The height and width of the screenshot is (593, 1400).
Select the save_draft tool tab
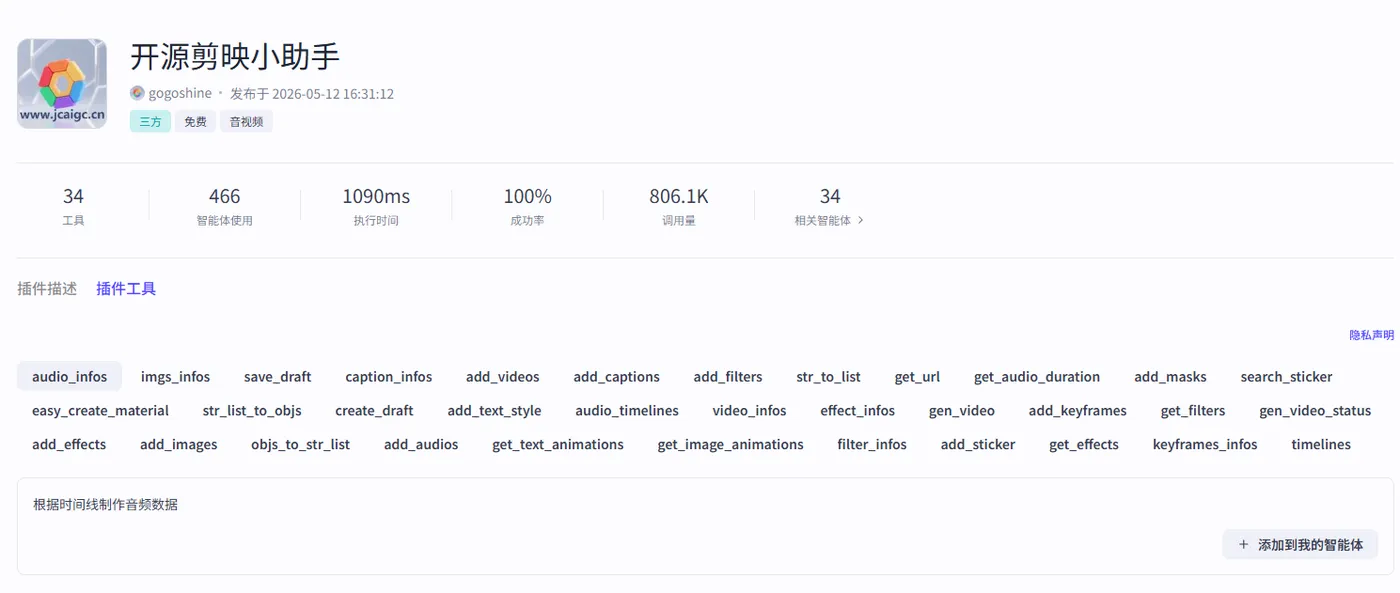tap(277, 377)
